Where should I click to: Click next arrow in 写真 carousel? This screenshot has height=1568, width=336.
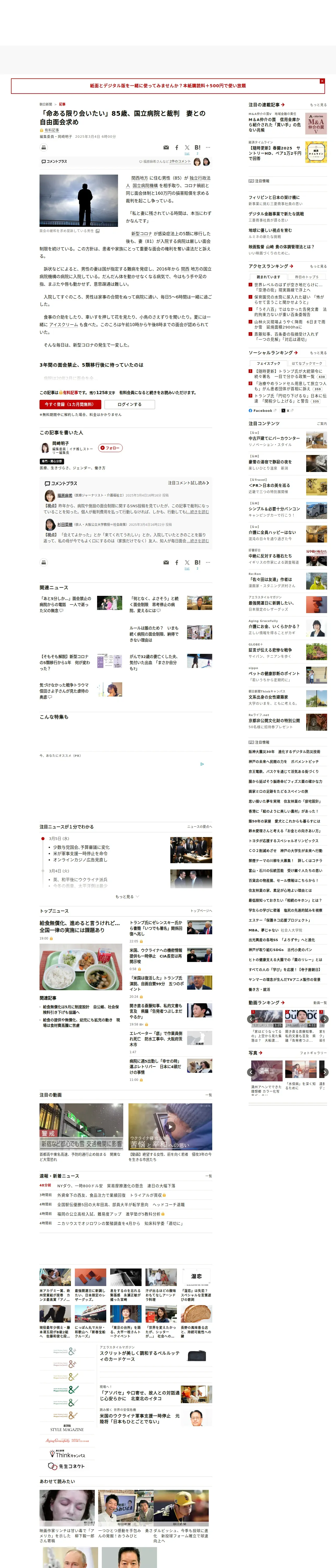click(324, 1073)
